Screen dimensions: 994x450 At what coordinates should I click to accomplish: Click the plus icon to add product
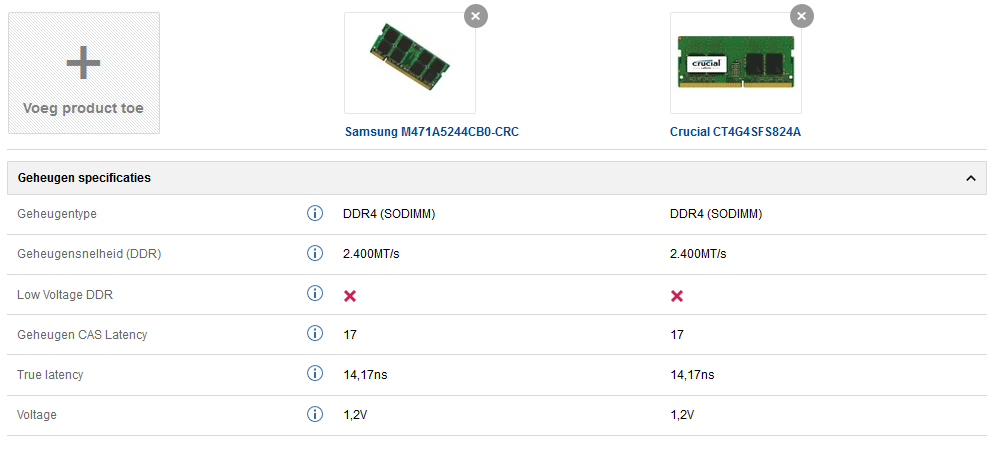84,63
